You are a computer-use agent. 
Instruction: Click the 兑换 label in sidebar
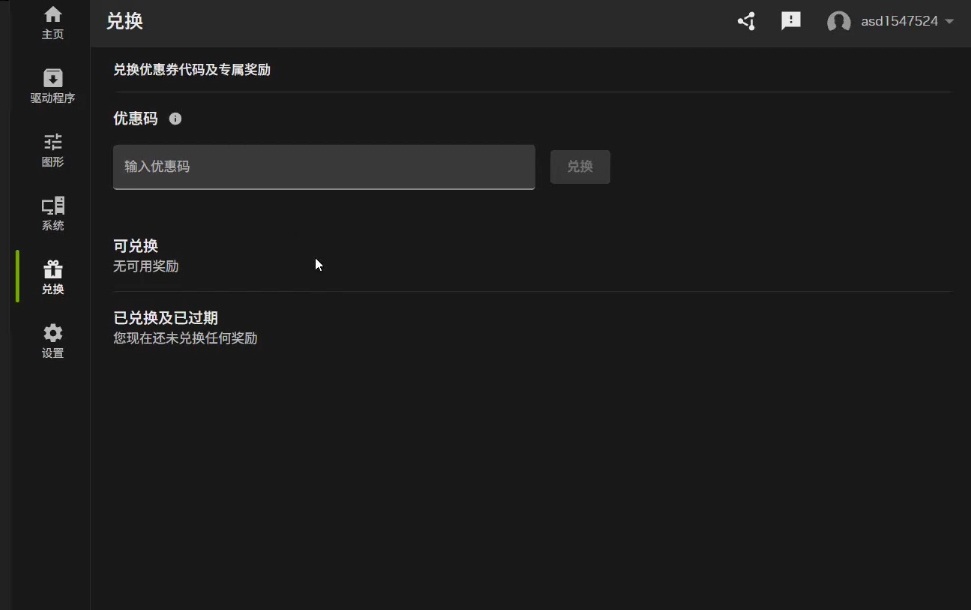[x=53, y=290]
